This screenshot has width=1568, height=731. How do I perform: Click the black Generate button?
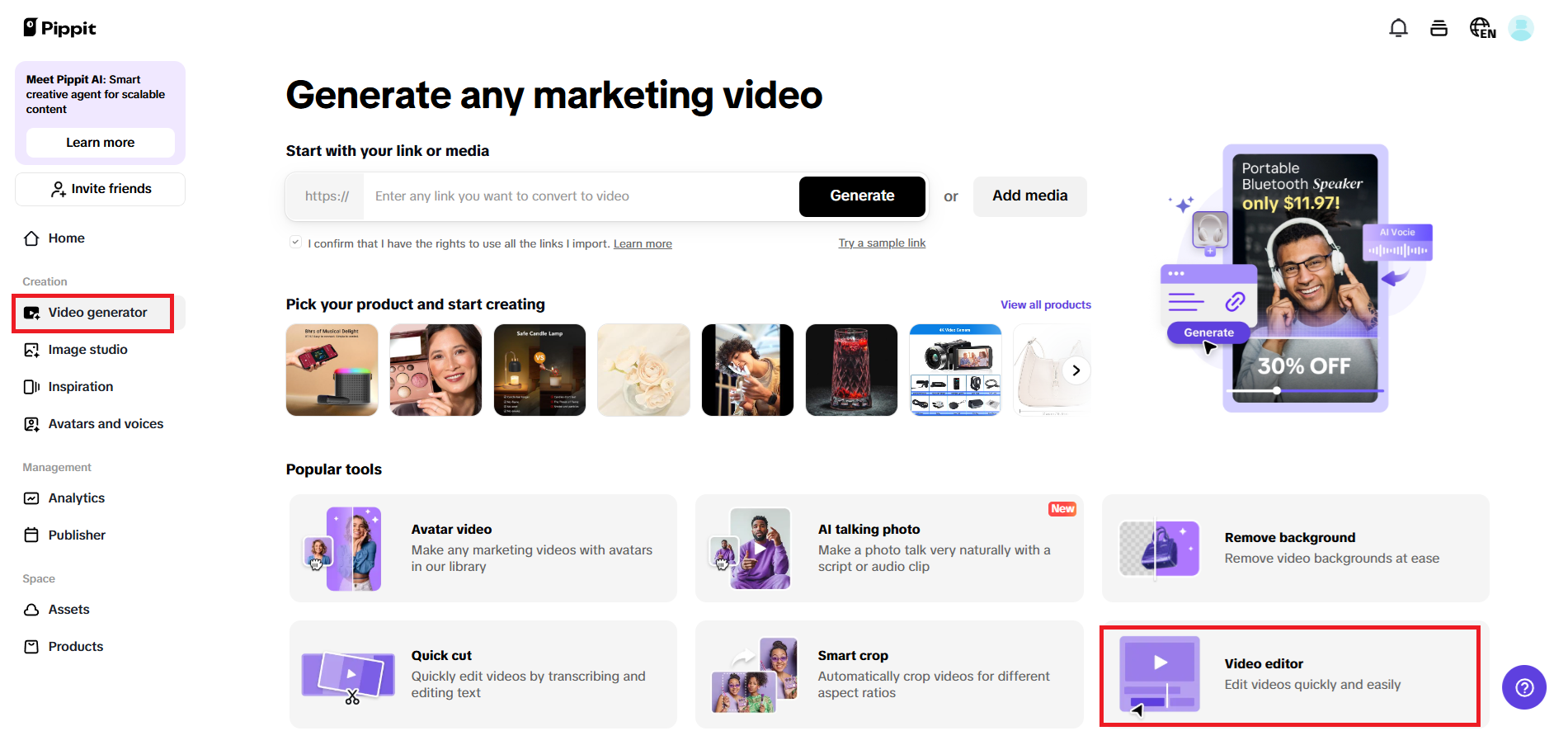pyautogui.click(x=862, y=196)
